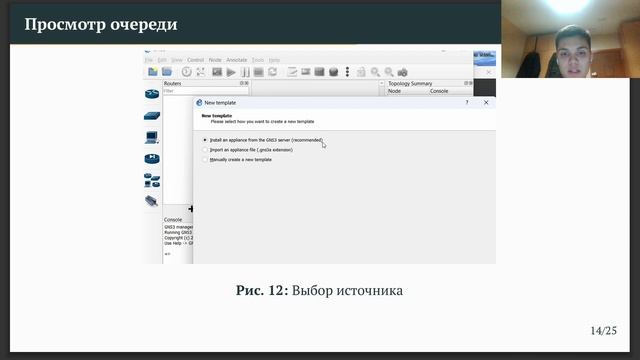Viewport: 640px width, 360px height.
Task: Browse switches in the device sidebar
Action: tap(152, 116)
